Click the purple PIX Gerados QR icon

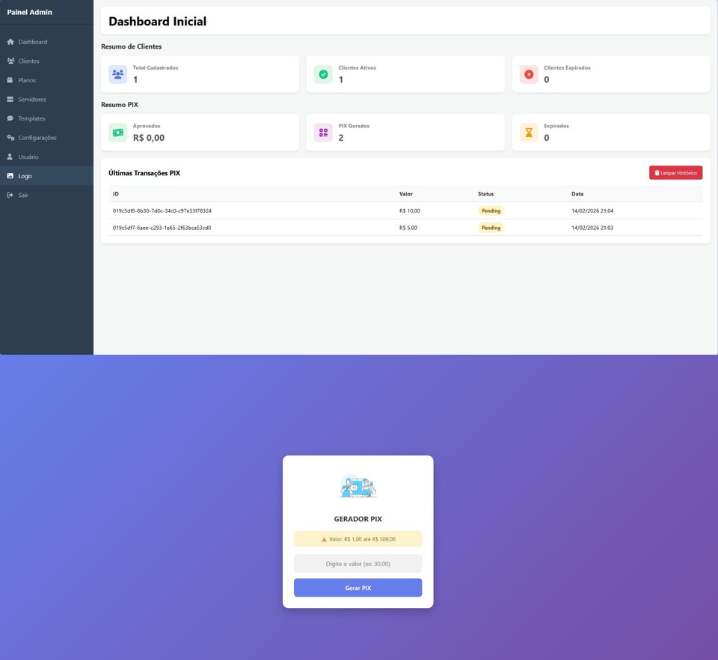323,132
